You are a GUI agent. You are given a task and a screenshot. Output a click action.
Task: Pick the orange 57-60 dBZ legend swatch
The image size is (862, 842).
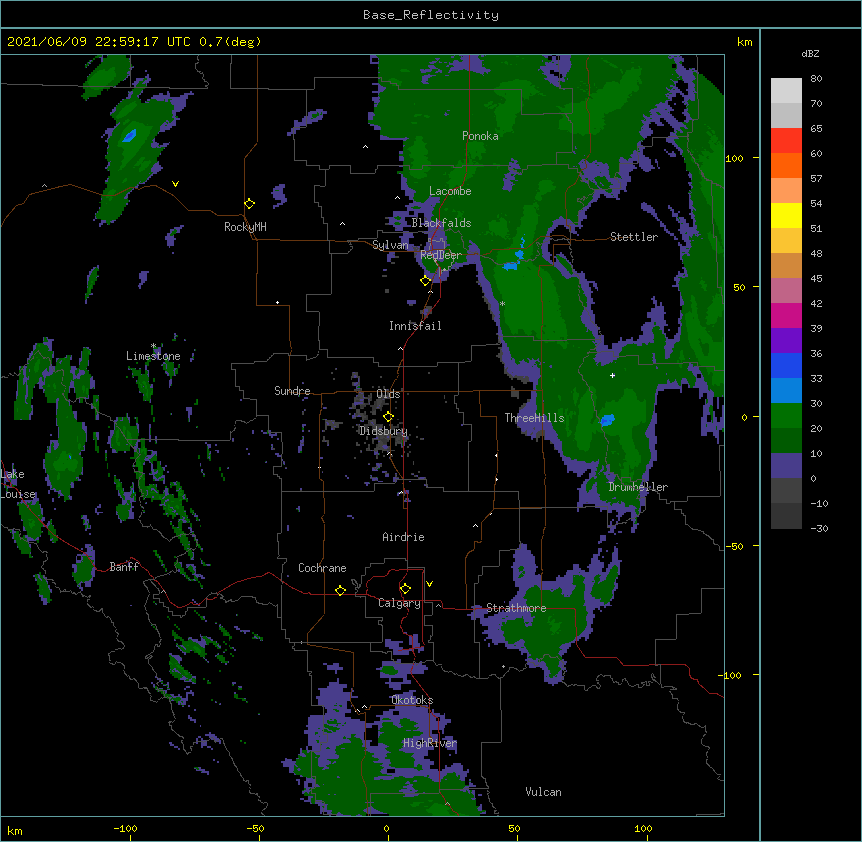pyautogui.click(x=786, y=166)
